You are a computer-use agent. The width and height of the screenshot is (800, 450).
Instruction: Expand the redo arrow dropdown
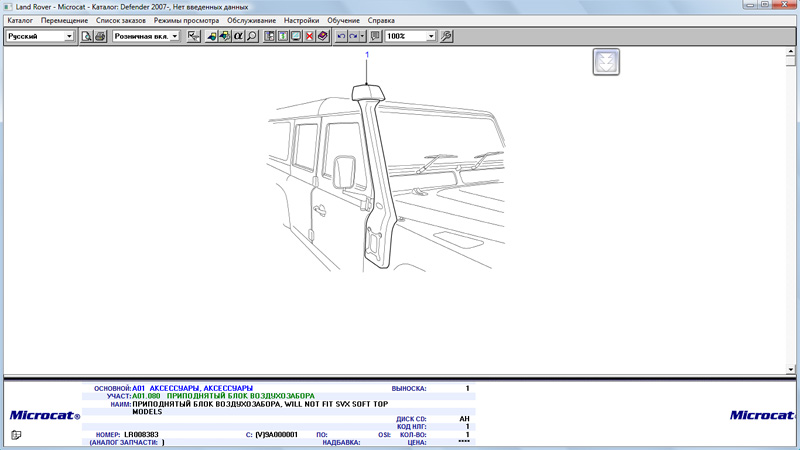363,36
